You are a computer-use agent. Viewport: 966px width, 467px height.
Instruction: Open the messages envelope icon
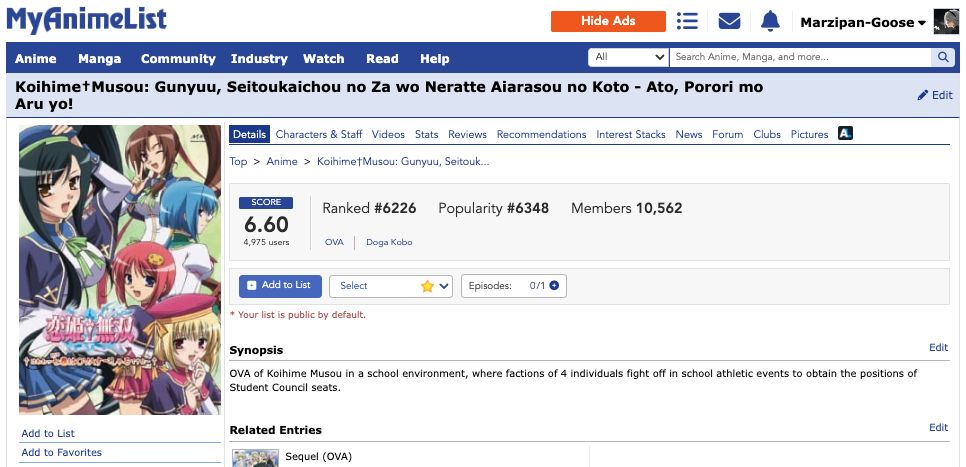pyautogui.click(x=729, y=21)
